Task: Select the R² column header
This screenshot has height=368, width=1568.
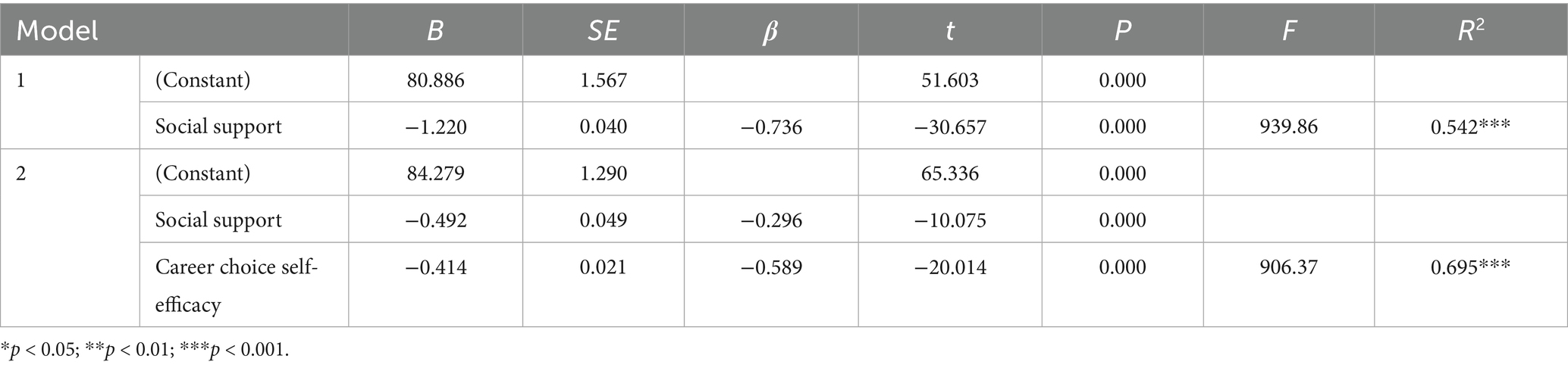Action: pos(1470,30)
